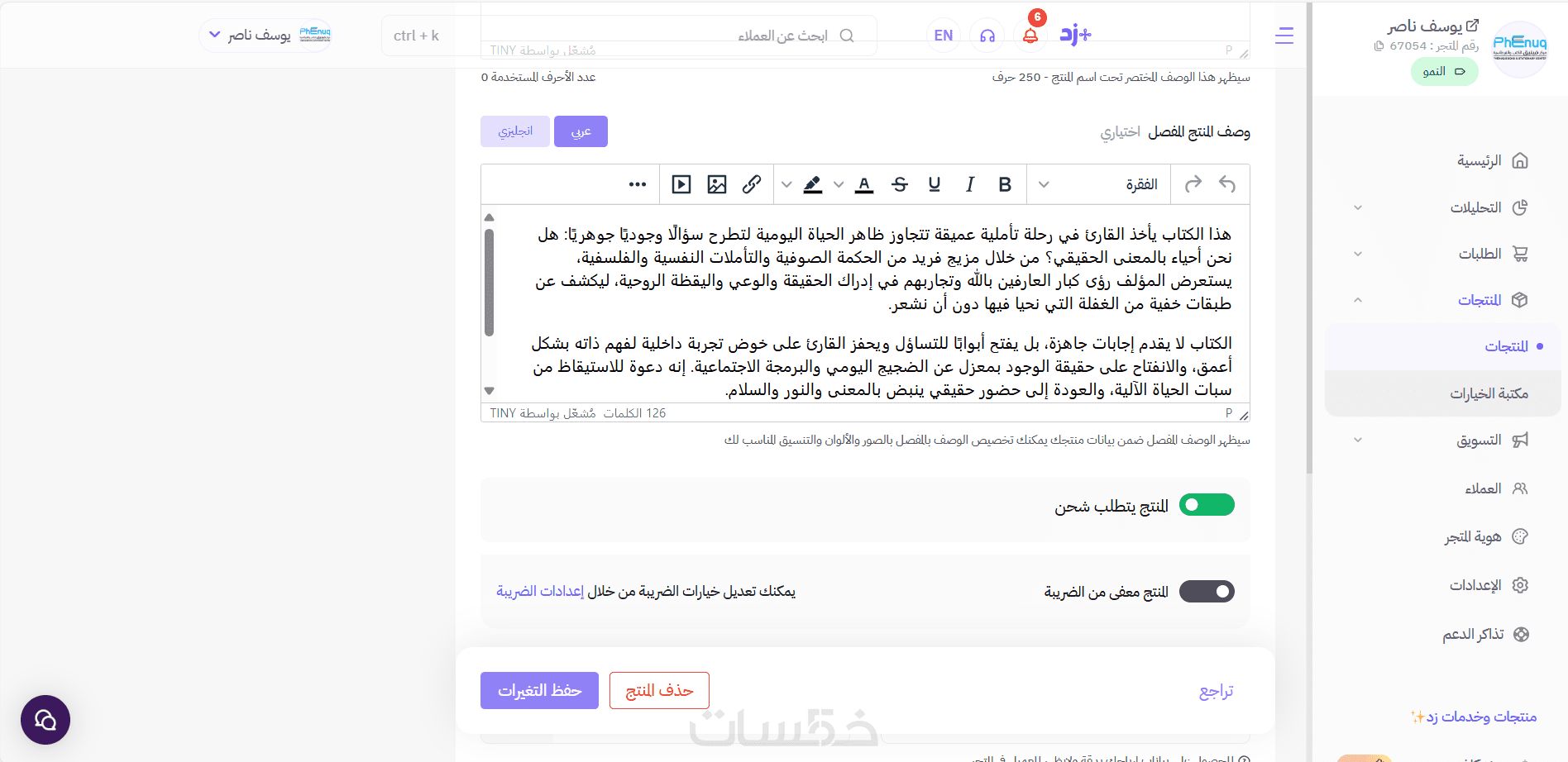Click the editor scroll up arrow
The width and height of the screenshot is (1568, 762).
tap(489, 217)
